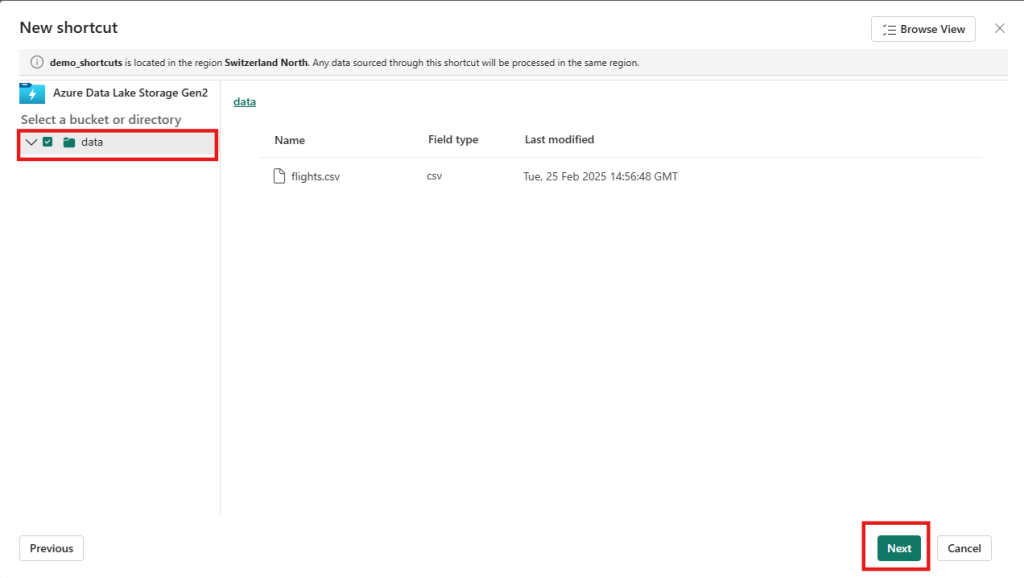Click the csv field type cell
Viewport: 1024px width, 578px height.
coord(434,177)
